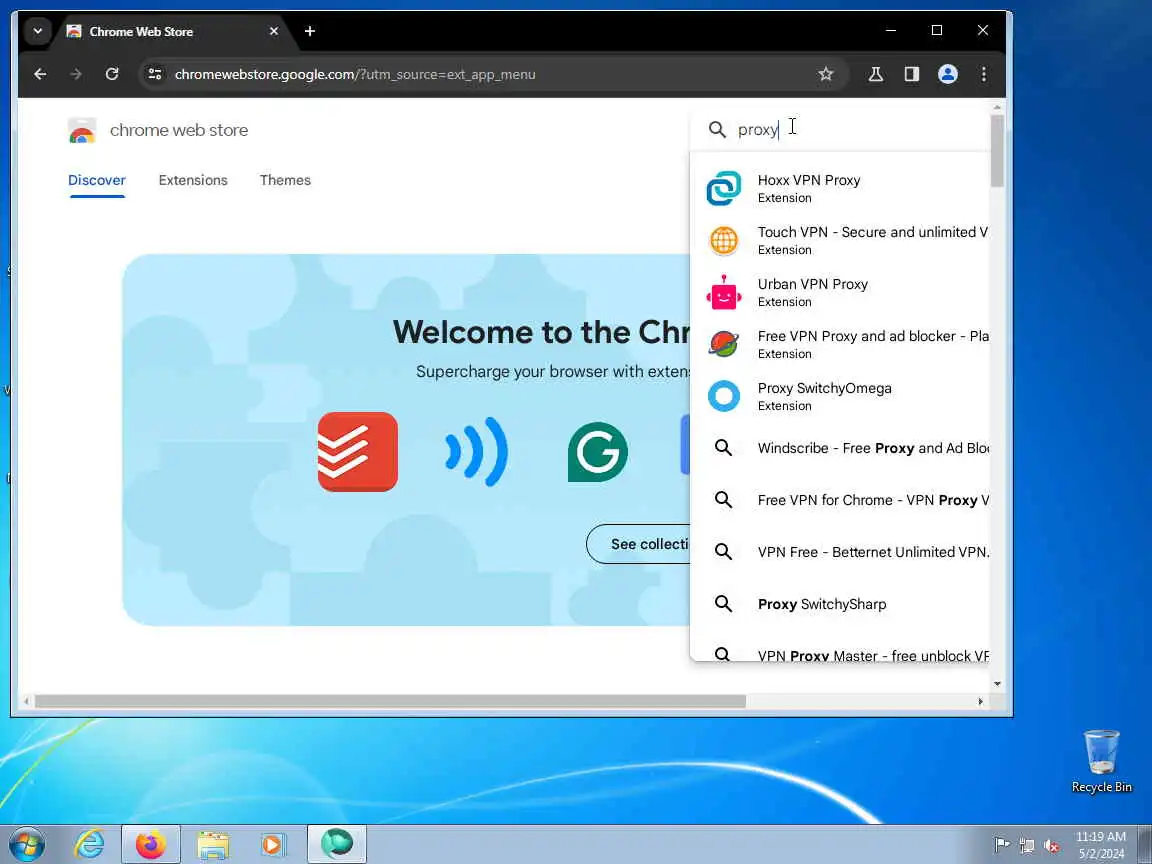The width and height of the screenshot is (1152, 864).
Task: Reload the Chrome Web Store page
Action: point(112,74)
